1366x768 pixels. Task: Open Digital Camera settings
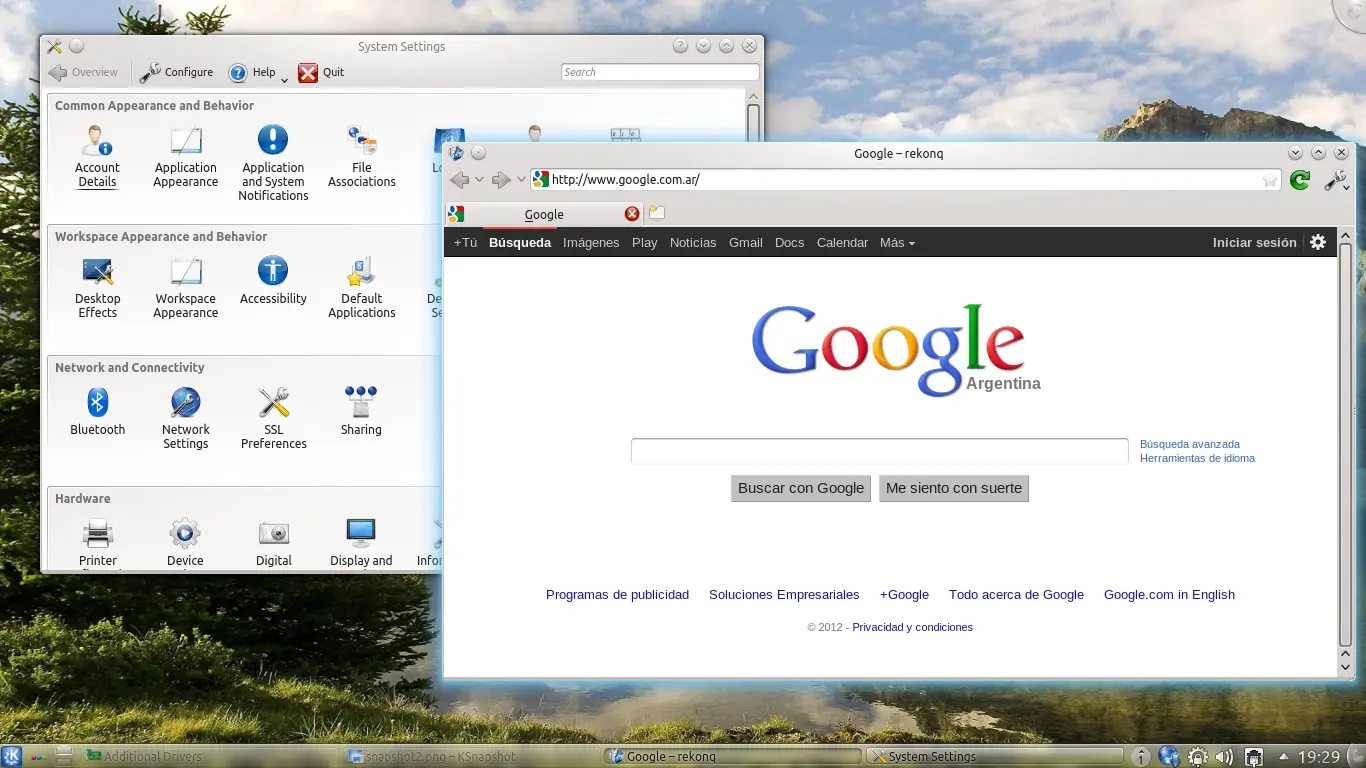point(273,542)
